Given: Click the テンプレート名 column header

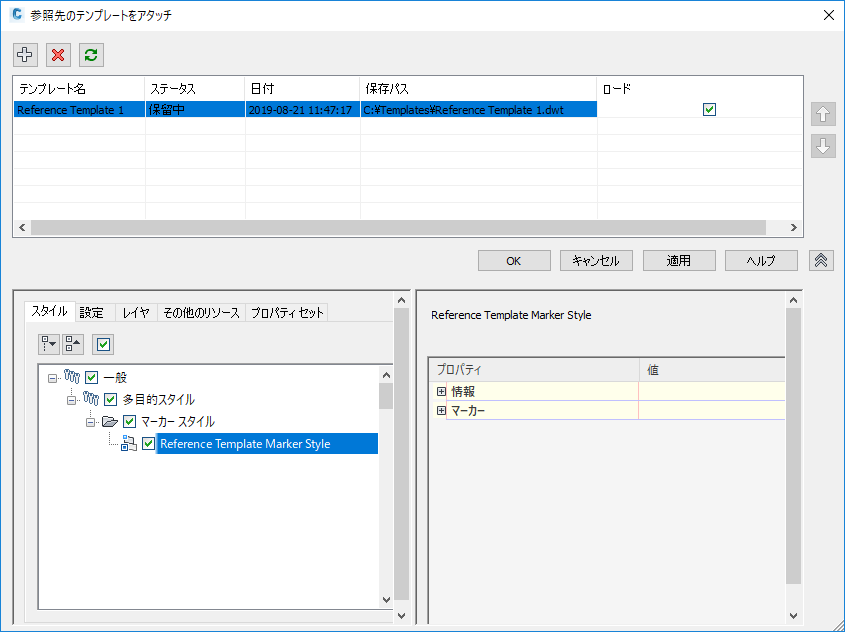Looking at the screenshot, I should tap(79, 89).
